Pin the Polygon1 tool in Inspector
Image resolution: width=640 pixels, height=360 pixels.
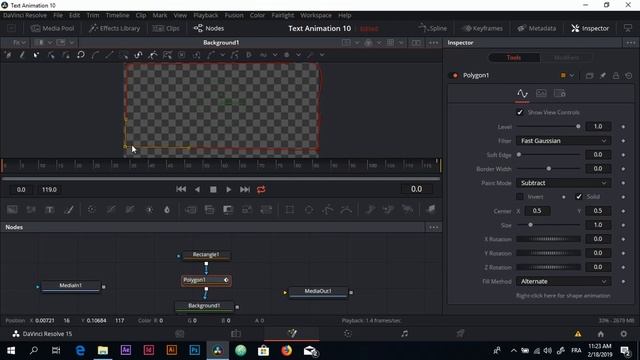[x=602, y=76]
